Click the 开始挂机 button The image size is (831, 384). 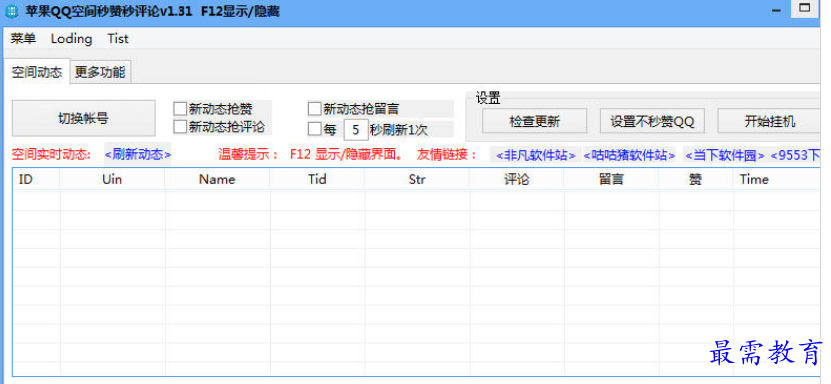[770, 121]
